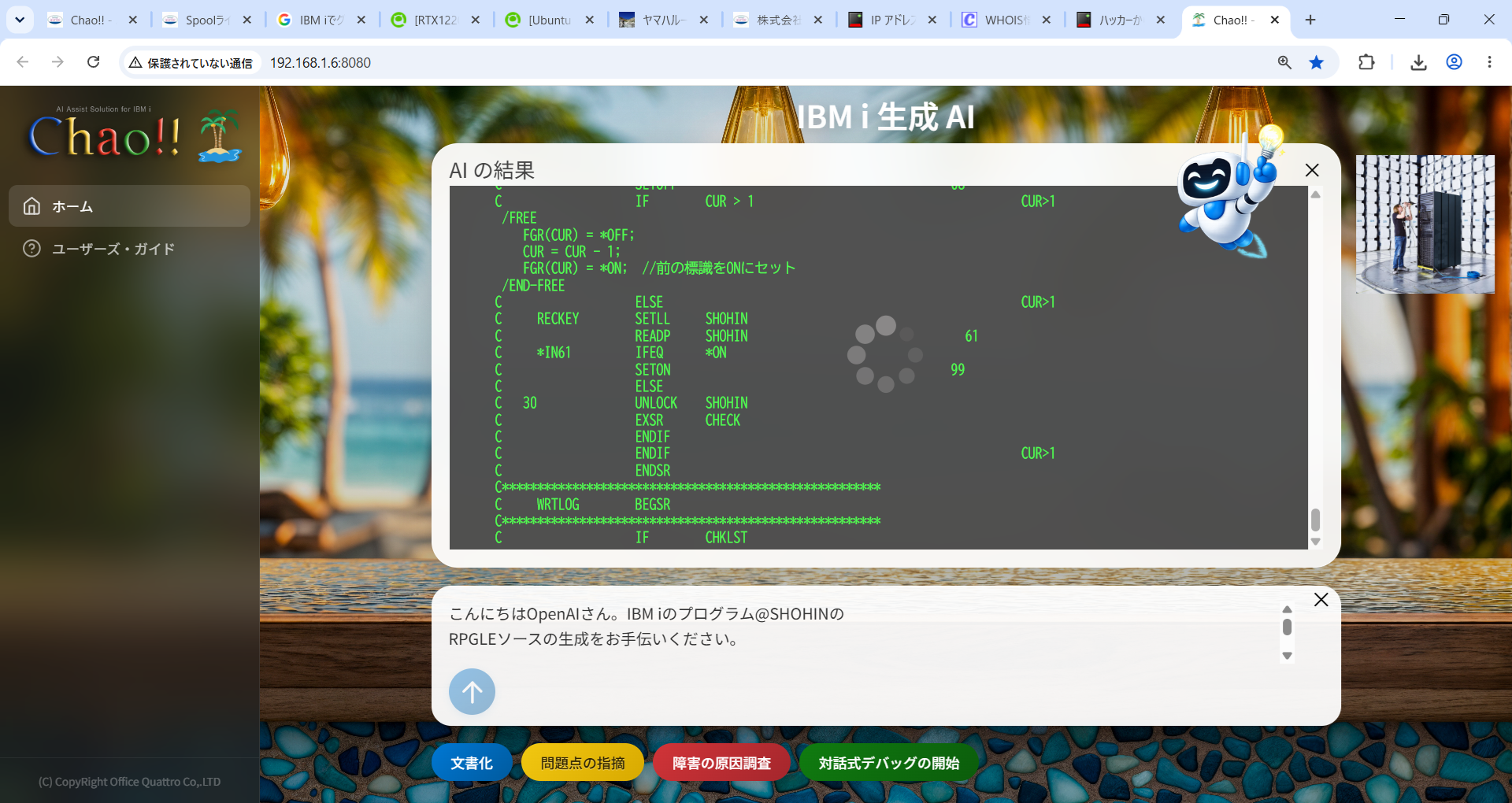Click the prompt box scroll up arrow
Viewport: 1512px width, 803px height.
(1287, 609)
